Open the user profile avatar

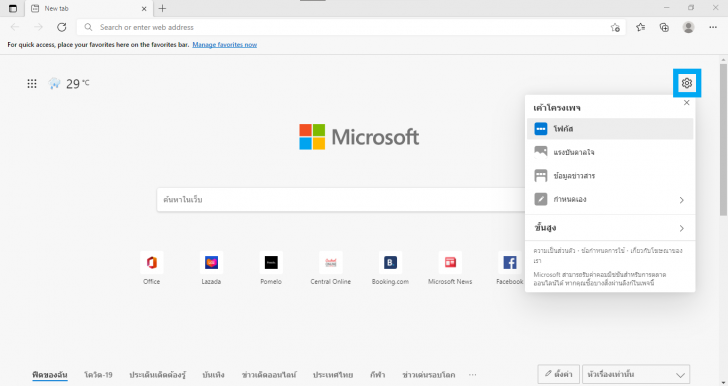689,27
